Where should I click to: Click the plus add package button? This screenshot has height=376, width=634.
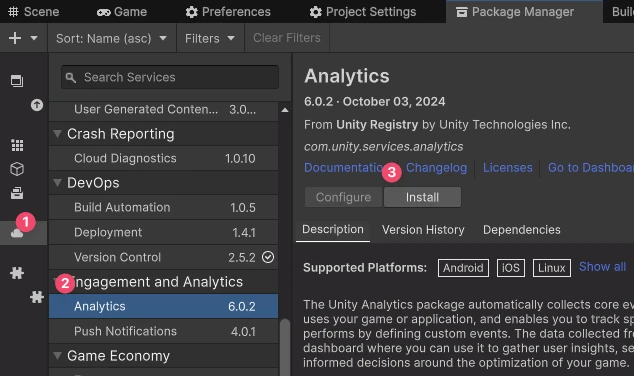pyautogui.click(x=15, y=38)
